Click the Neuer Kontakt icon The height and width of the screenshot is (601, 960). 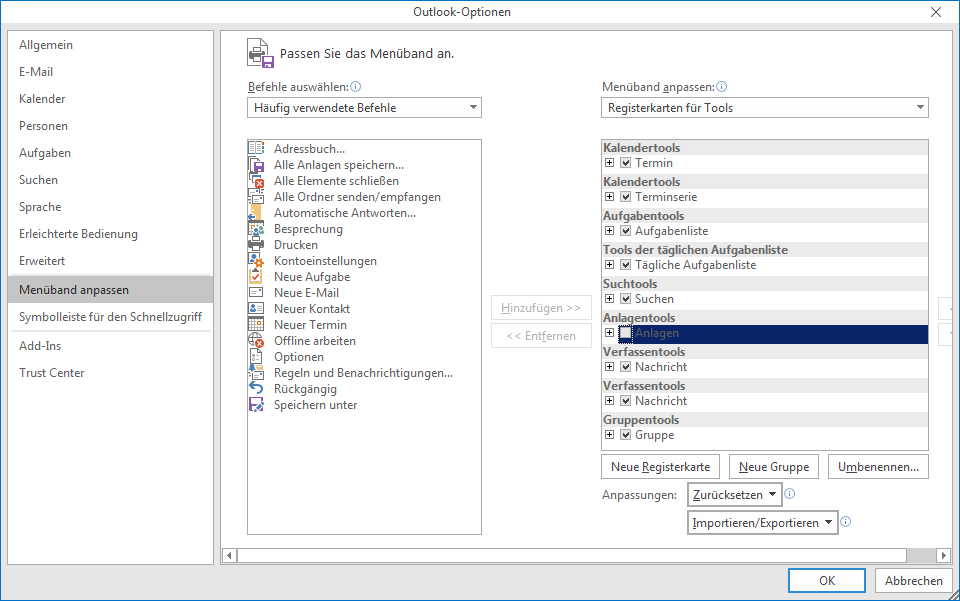click(x=256, y=308)
